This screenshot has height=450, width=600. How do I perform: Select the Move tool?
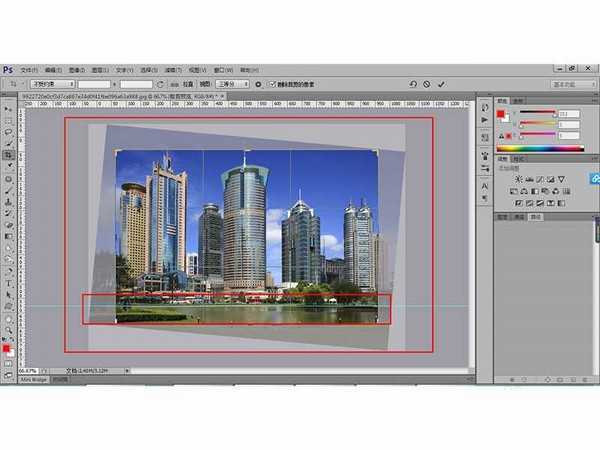[x=8, y=107]
